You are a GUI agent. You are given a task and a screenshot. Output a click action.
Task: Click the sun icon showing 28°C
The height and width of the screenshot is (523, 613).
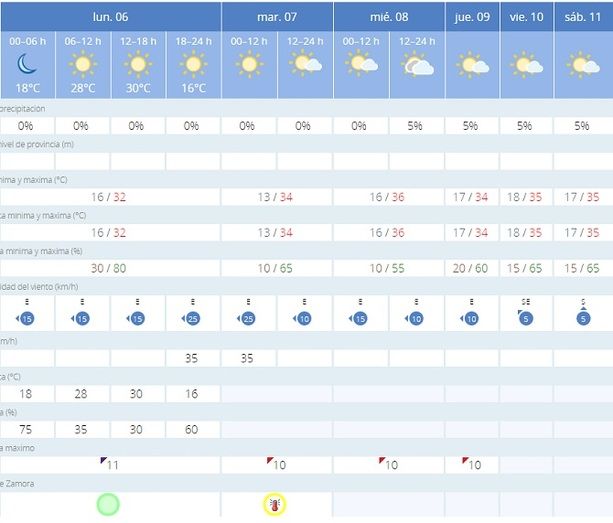[81, 65]
